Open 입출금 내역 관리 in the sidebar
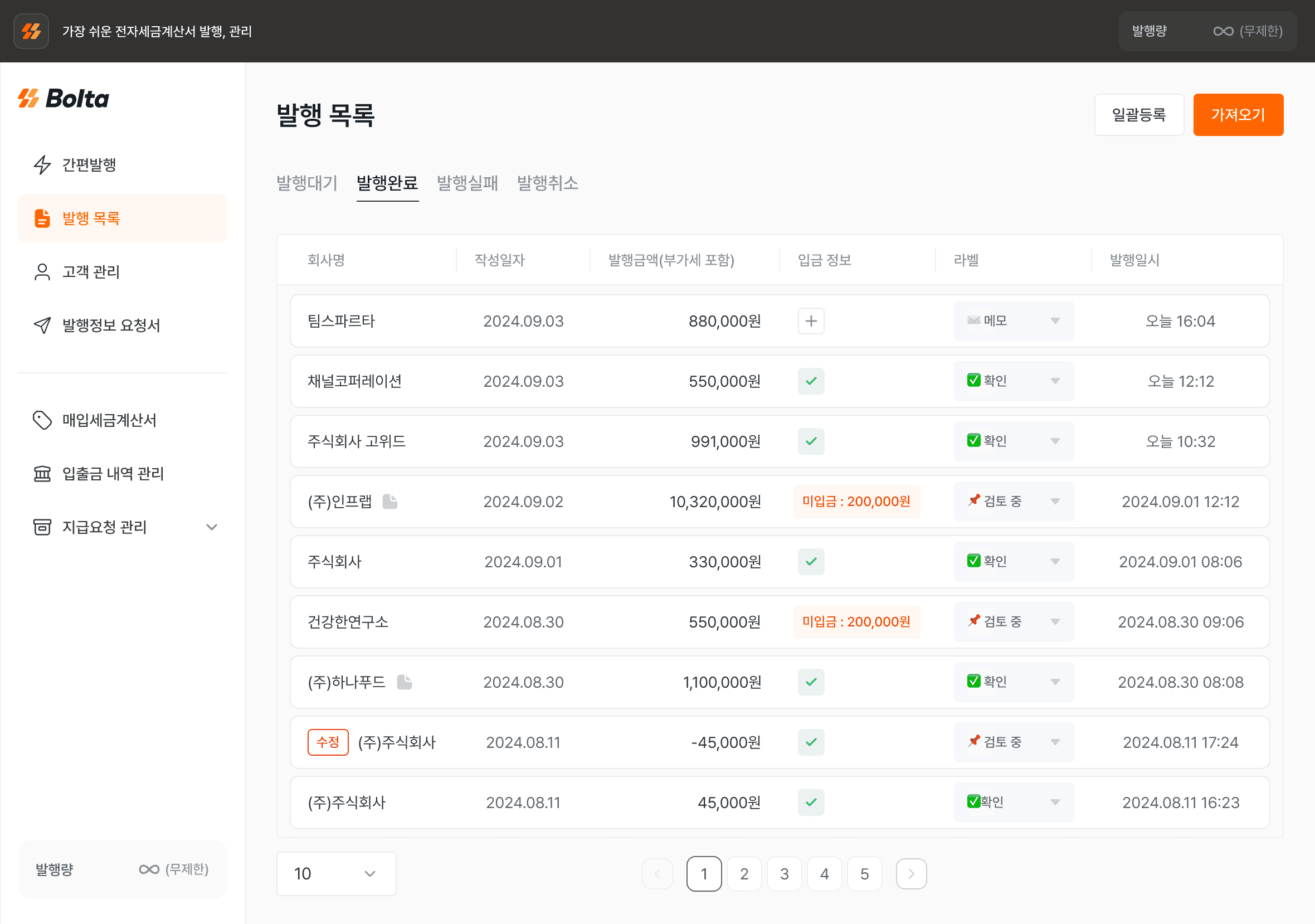The image size is (1315, 924). pyautogui.click(x=122, y=474)
